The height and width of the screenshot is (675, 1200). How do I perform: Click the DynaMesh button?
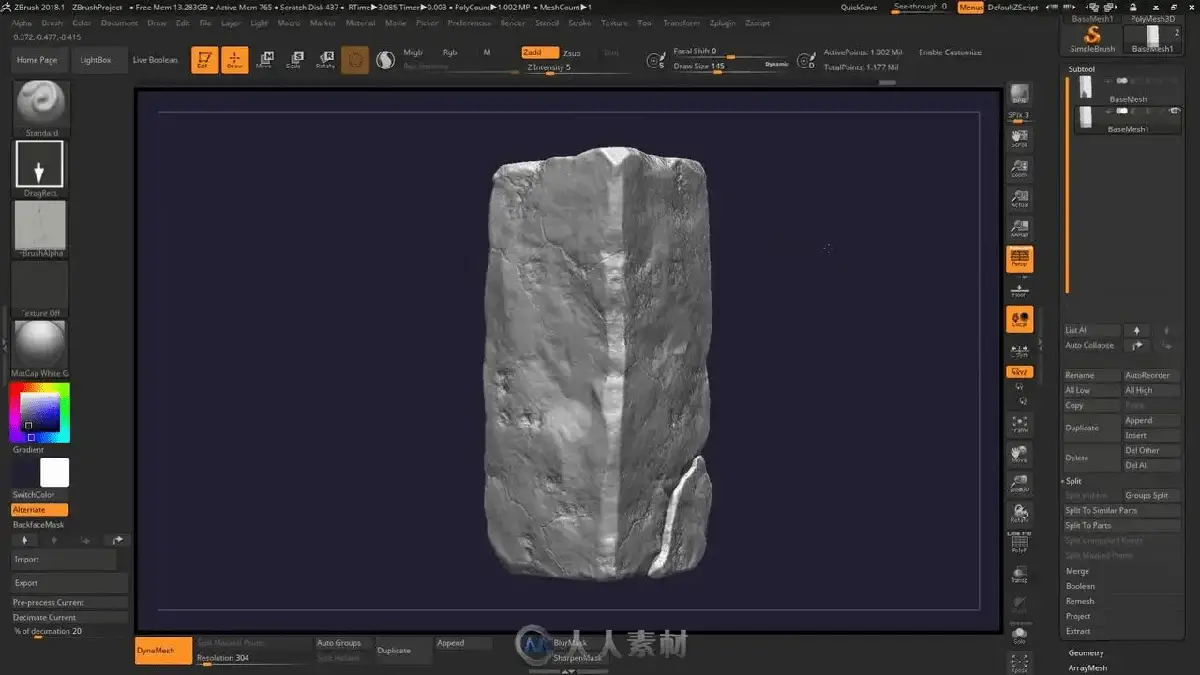coord(155,650)
